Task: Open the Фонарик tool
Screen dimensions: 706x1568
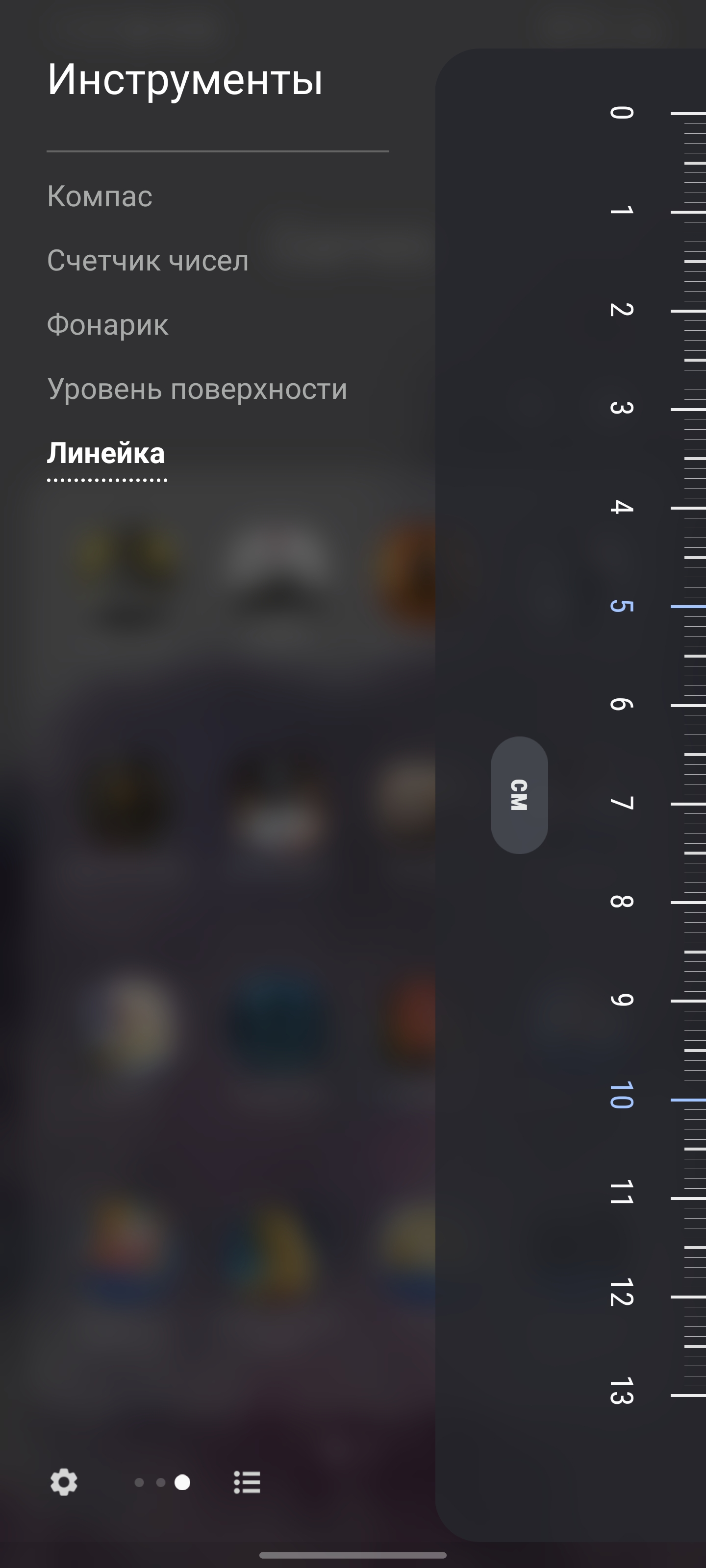Action: point(108,324)
